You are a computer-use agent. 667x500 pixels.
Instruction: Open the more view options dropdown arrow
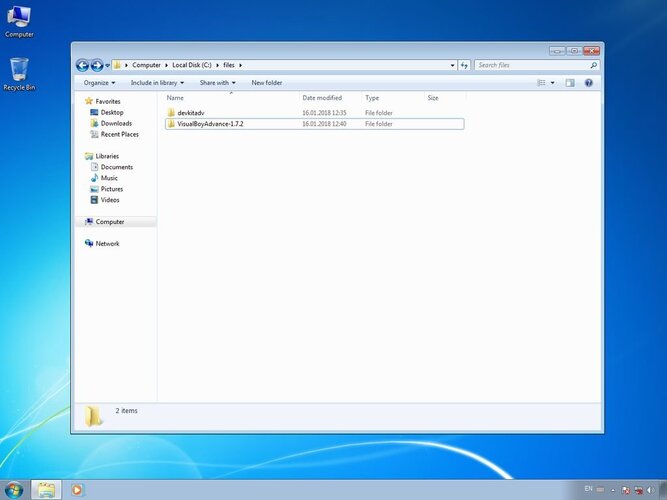(553, 83)
